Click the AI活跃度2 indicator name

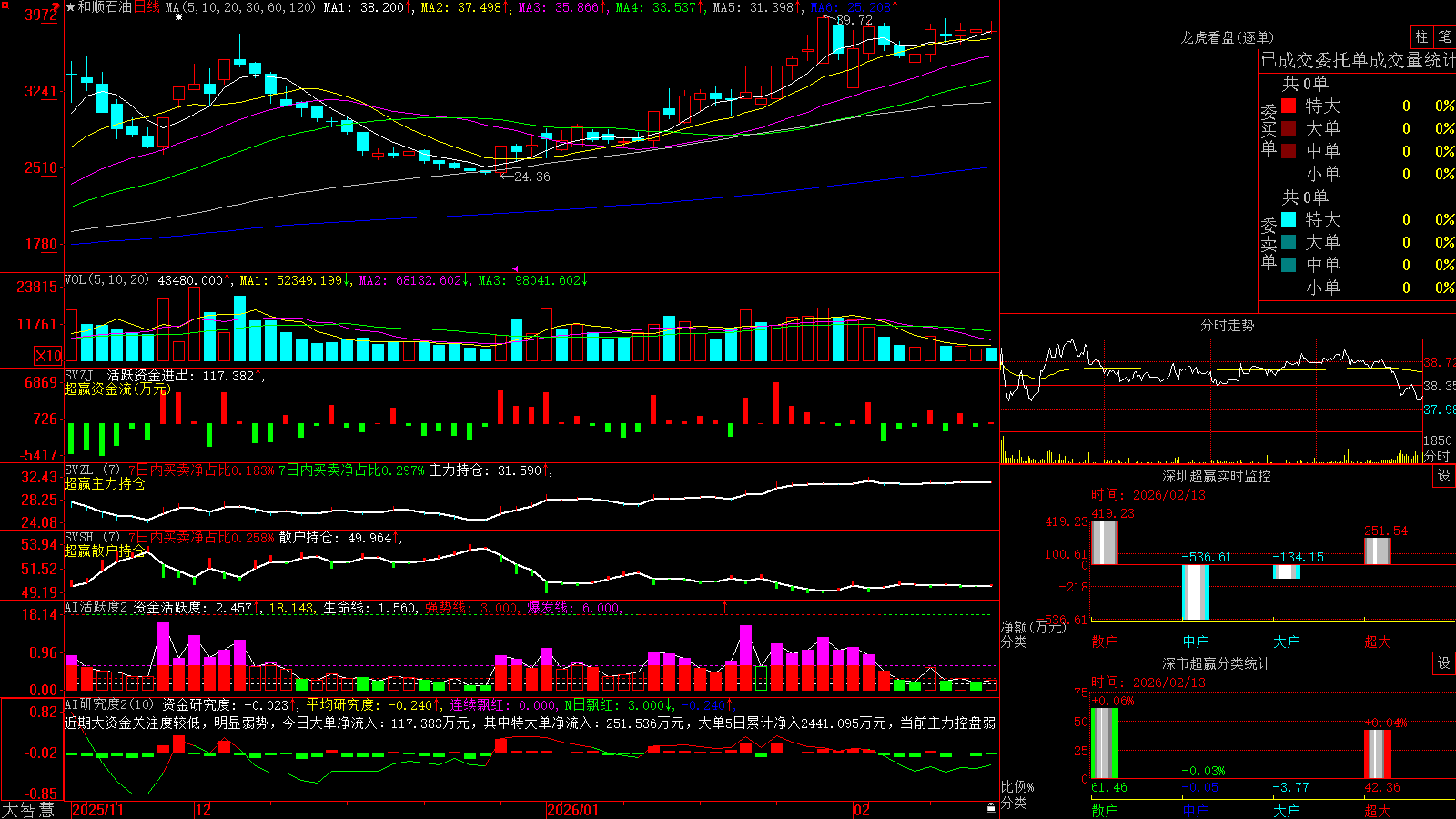click(x=96, y=607)
